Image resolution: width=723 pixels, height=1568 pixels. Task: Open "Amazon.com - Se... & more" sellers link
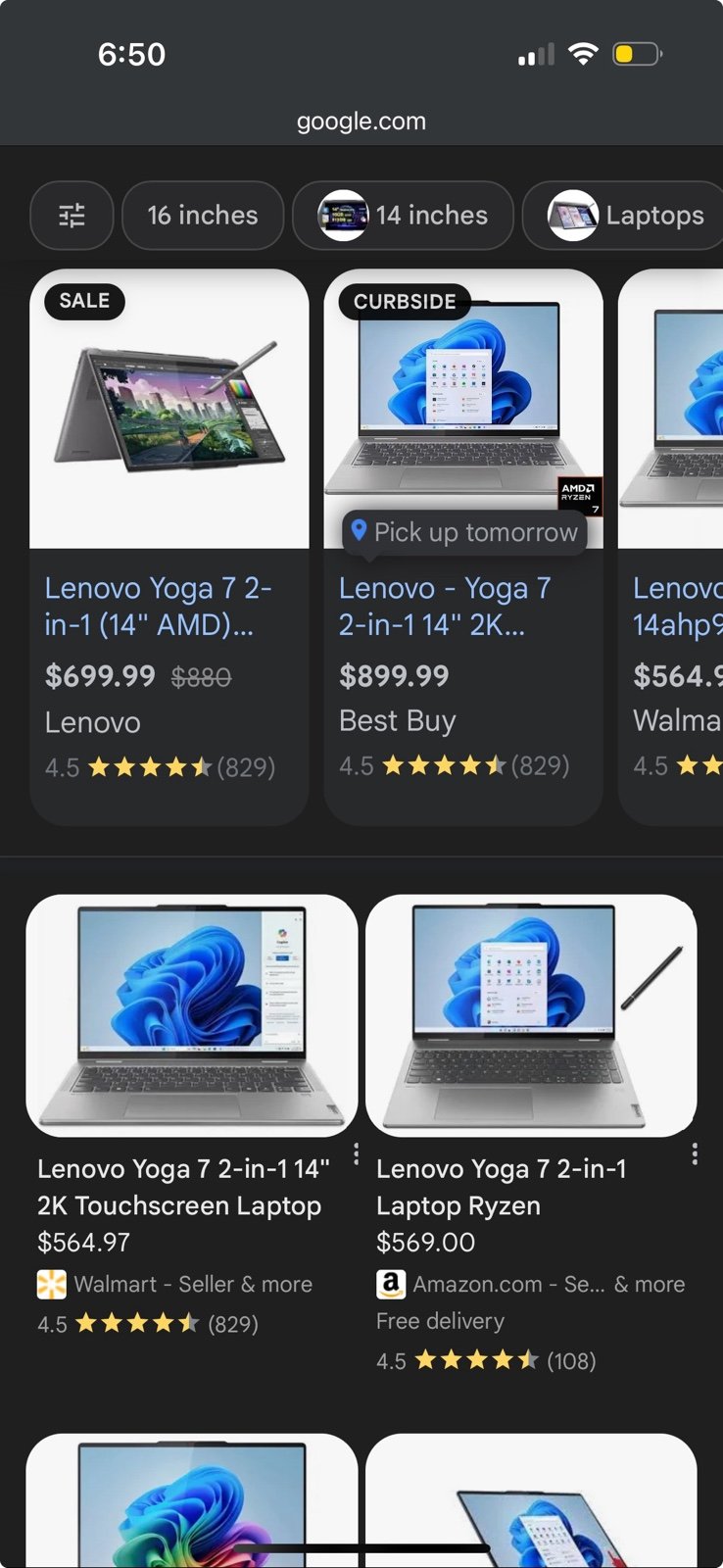[x=549, y=1284]
